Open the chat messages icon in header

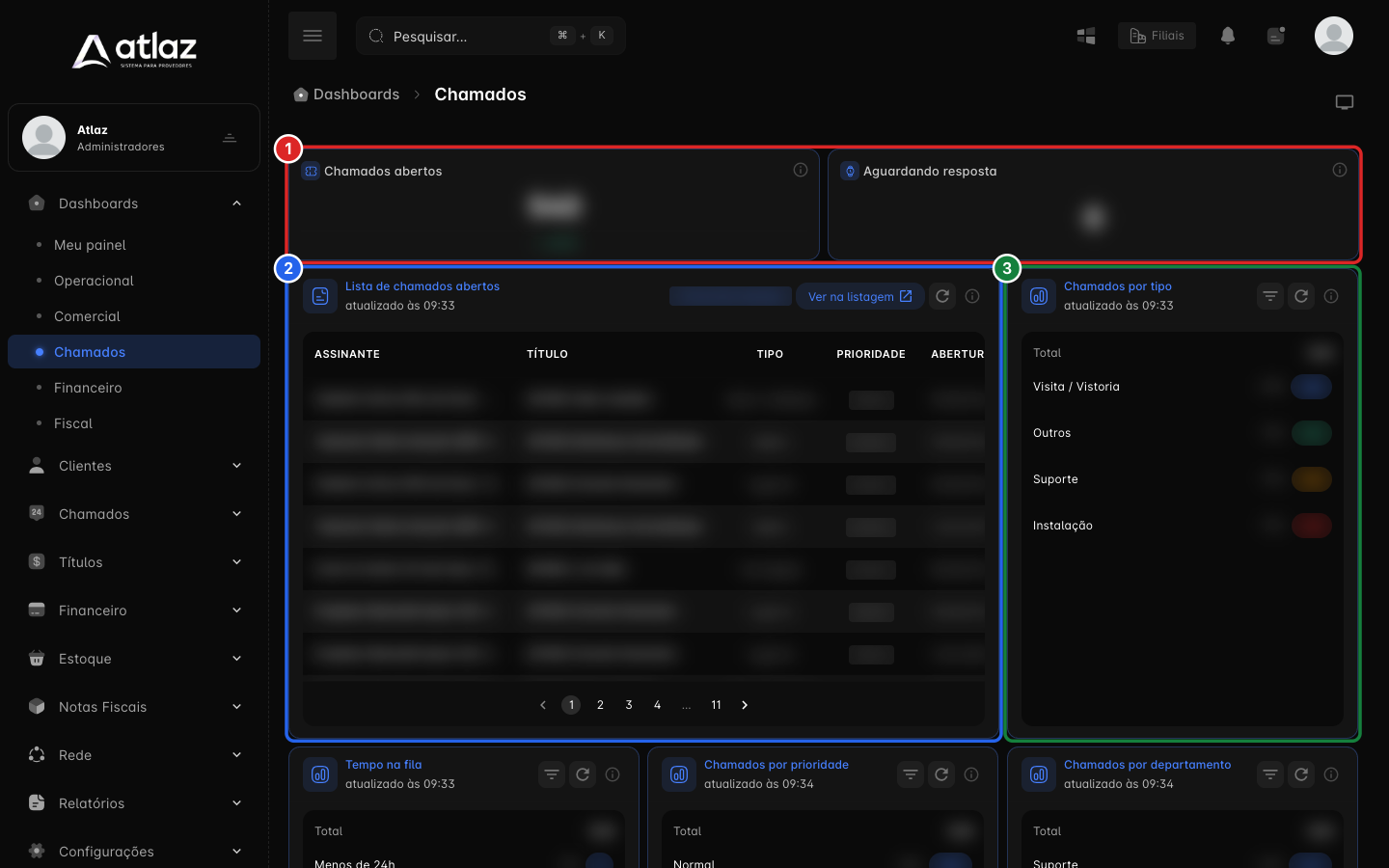1276,36
